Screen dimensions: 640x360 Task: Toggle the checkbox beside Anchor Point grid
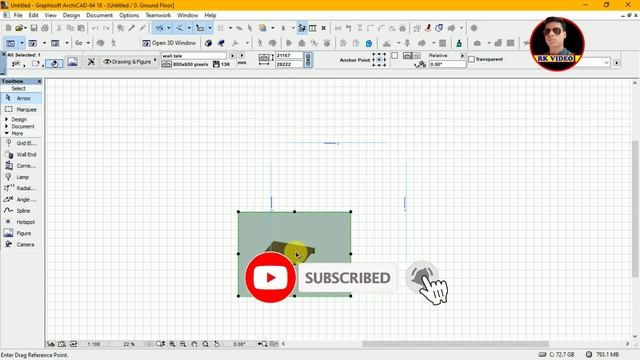[x=395, y=55]
